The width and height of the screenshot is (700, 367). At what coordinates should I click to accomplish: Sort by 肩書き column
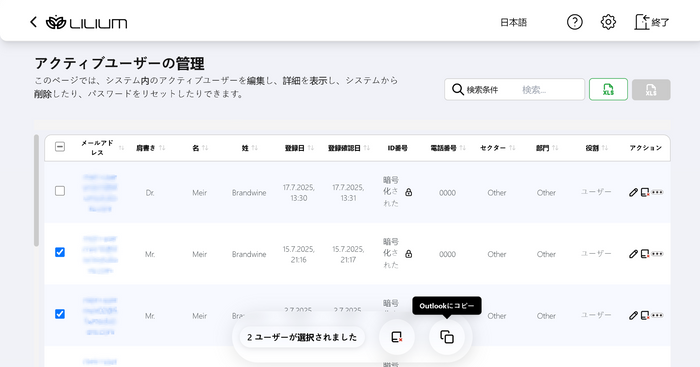pyautogui.click(x=162, y=148)
